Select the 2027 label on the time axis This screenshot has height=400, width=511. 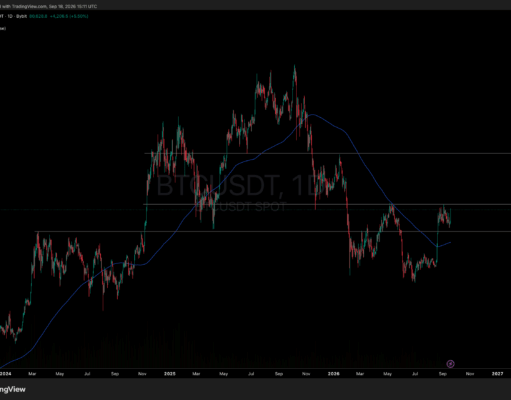(497, 374)
